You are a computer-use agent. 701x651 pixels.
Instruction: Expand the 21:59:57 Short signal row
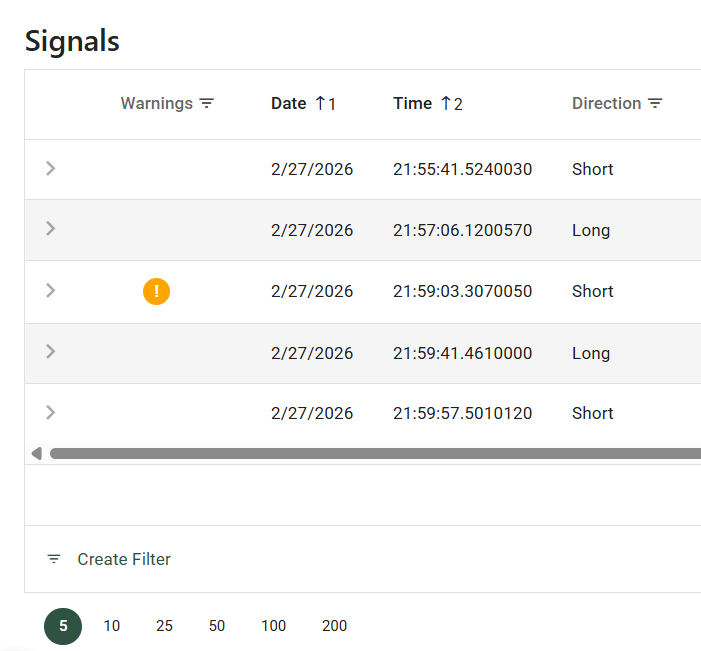pos(51,412)
